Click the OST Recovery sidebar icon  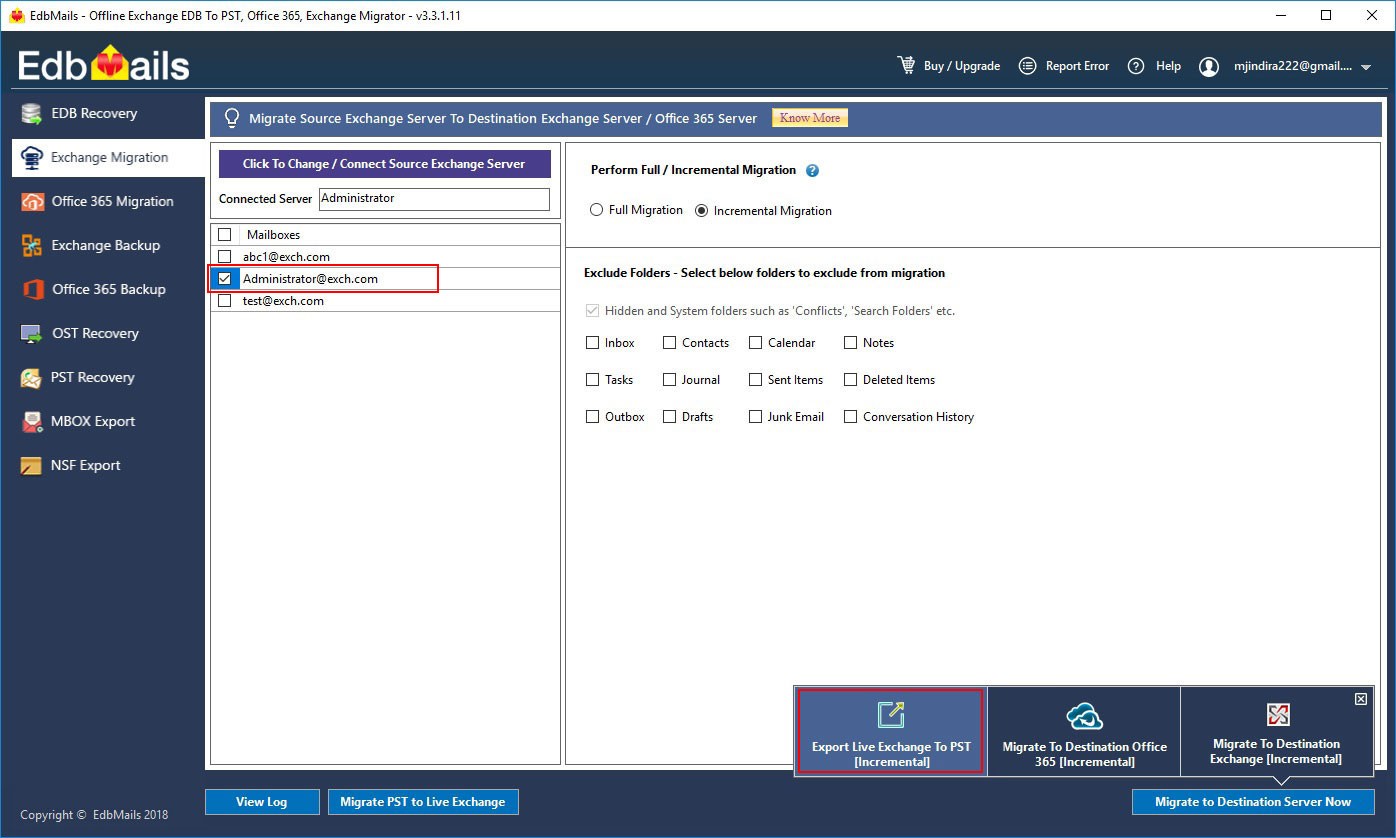coord(32,334)
